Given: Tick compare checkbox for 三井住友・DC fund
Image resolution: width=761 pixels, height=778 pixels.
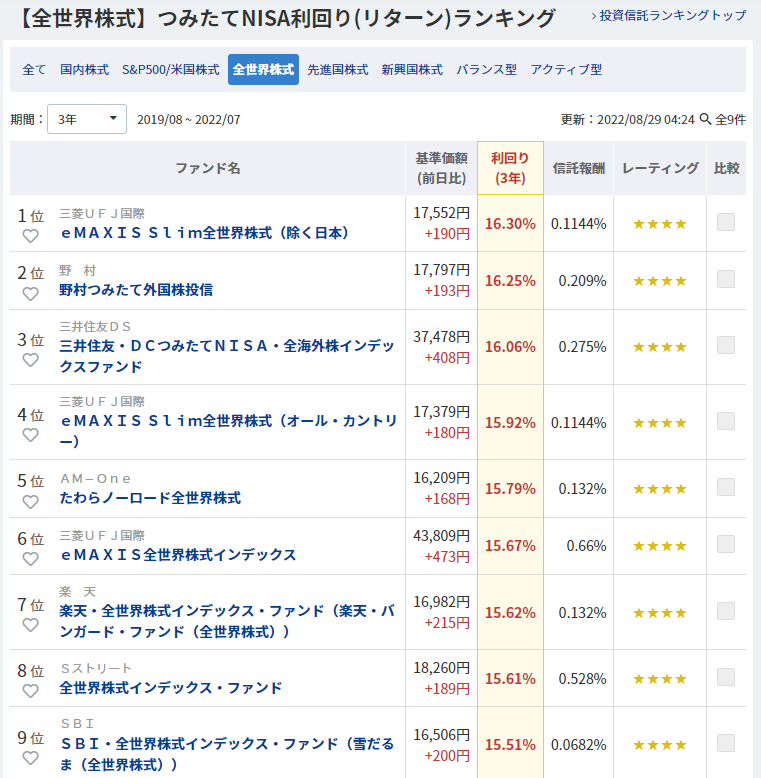Looking at the screenshot, I should click(726, 345).
